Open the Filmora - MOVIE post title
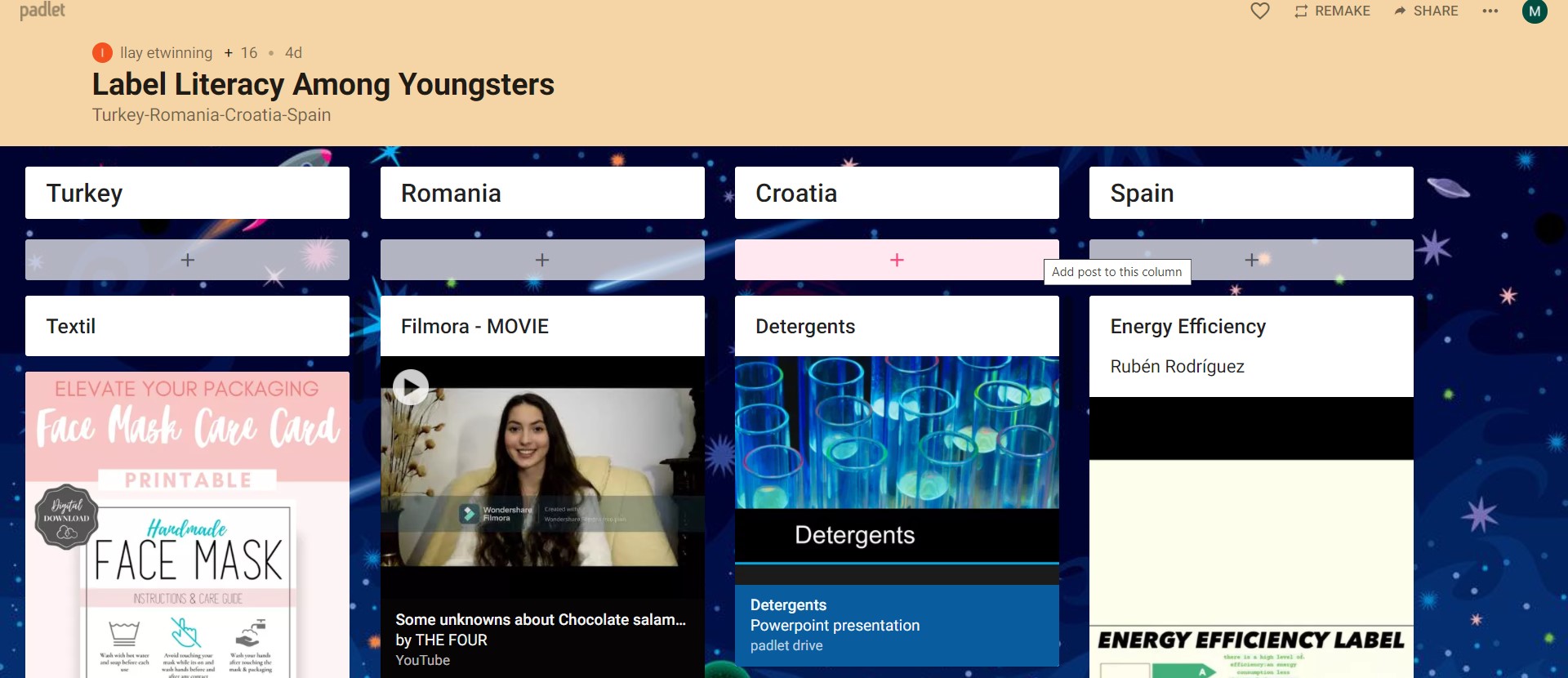Image resolution: width=1568 pixels, height=678 pixels. [x=474, y=326]
